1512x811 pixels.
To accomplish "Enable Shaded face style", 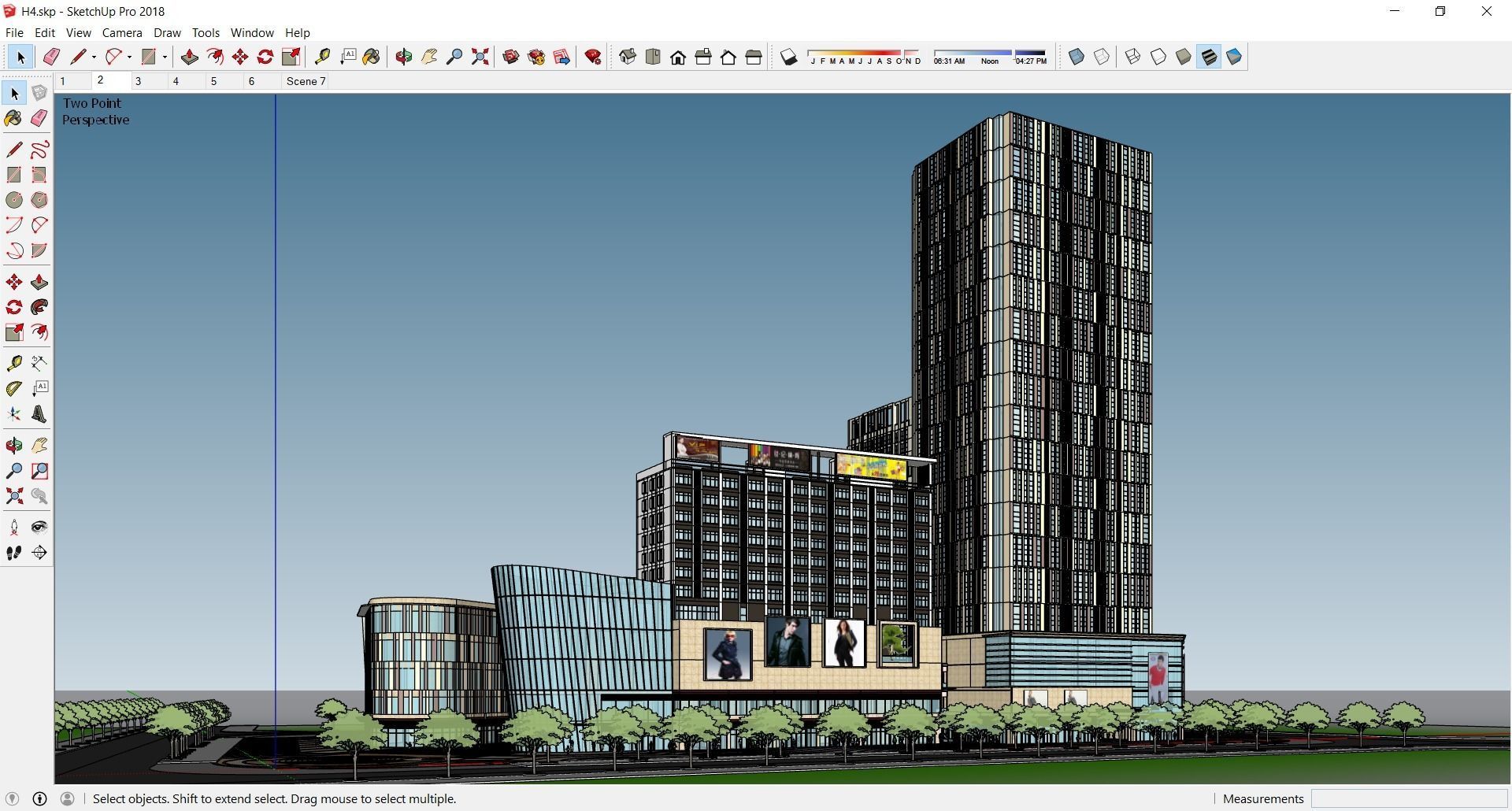I will click(x=1184, y=57).
